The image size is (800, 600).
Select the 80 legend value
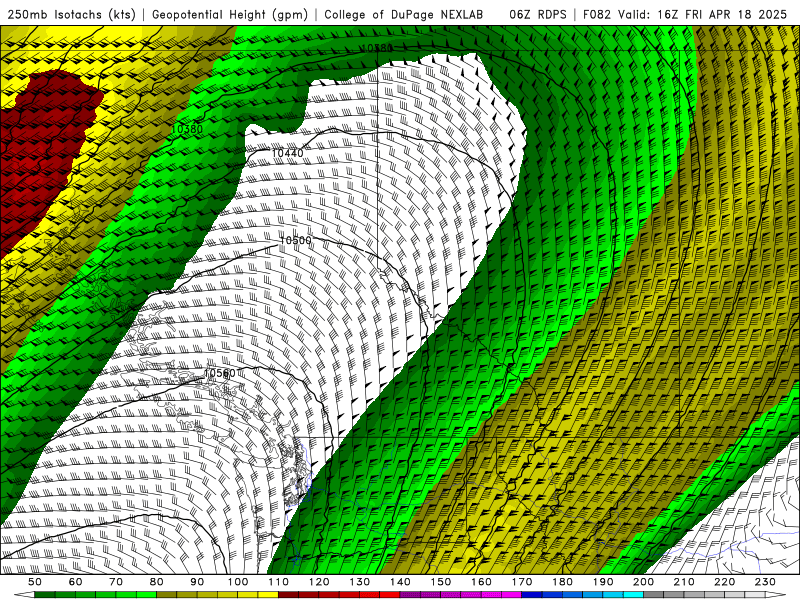click(x=156, y=582)
